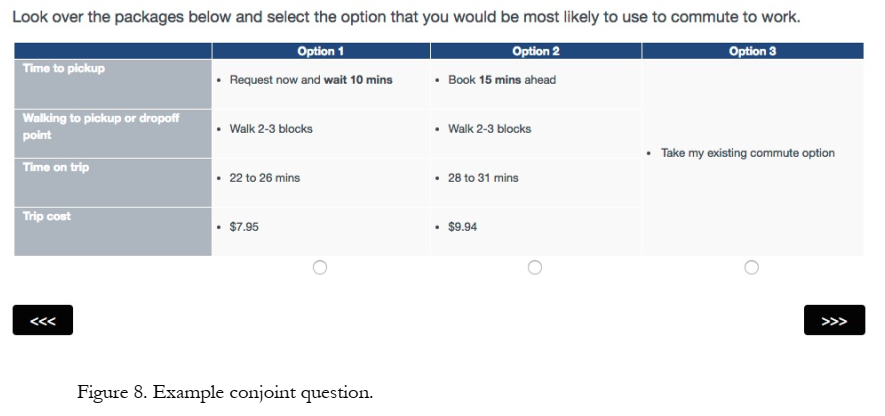Screen dimensions: 885x416
Task: Click the Option 3 column header
Action: (752, 51)
